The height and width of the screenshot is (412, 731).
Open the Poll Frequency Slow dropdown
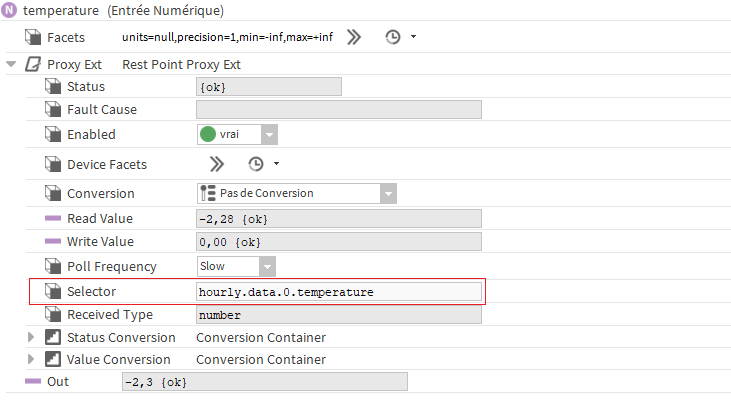pos(267,266)
